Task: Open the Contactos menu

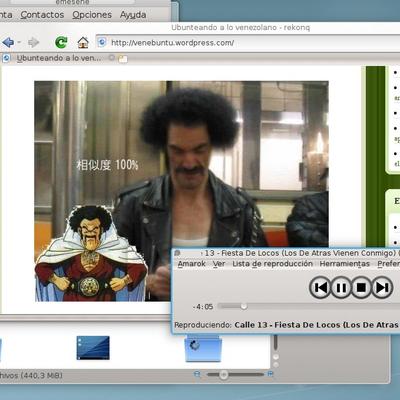Action: tap(42, 15)
